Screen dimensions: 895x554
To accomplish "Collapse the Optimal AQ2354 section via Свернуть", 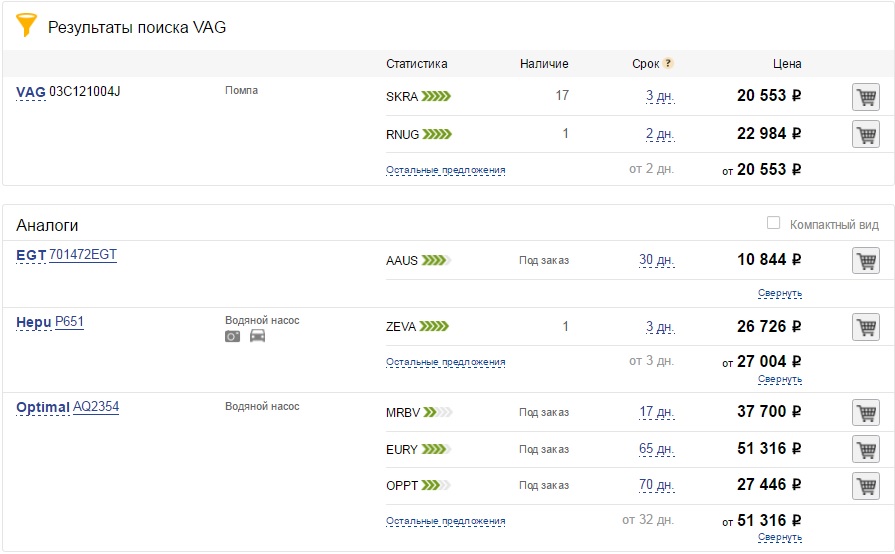I will [x=780, y=537].
